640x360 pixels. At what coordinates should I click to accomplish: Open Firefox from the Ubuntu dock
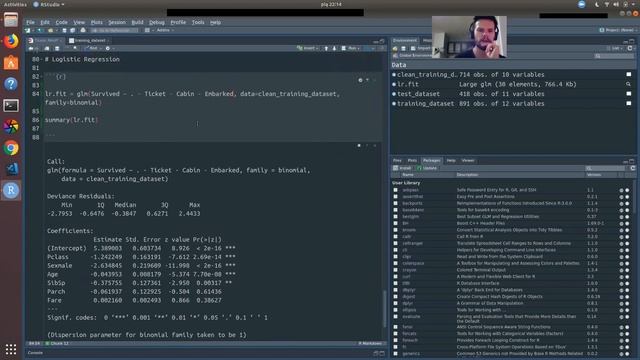coord(11,42)
